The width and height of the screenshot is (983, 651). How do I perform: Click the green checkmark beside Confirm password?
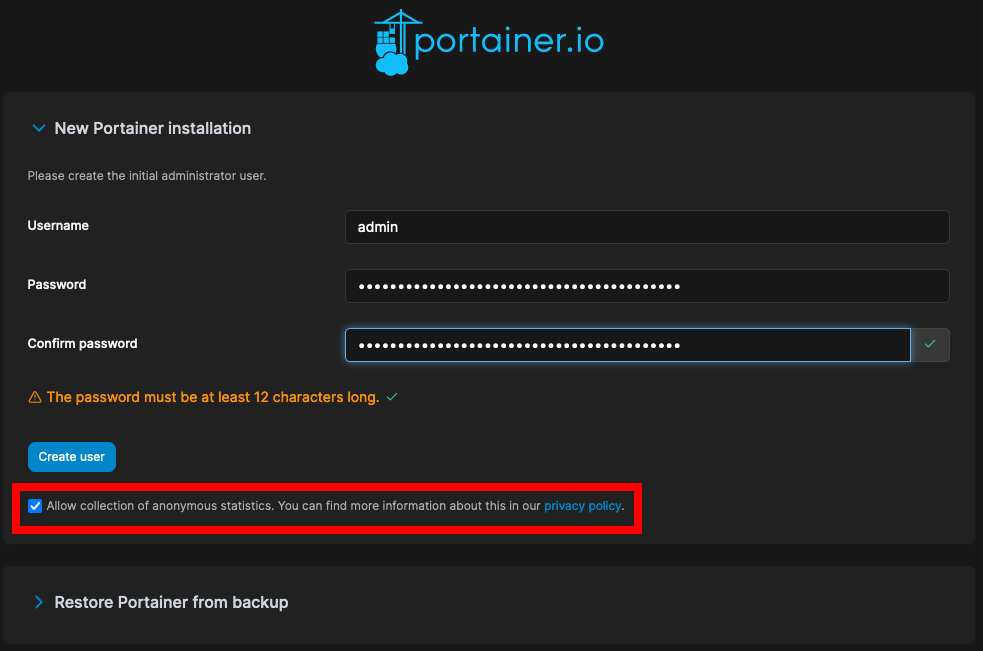coord(930,344)
